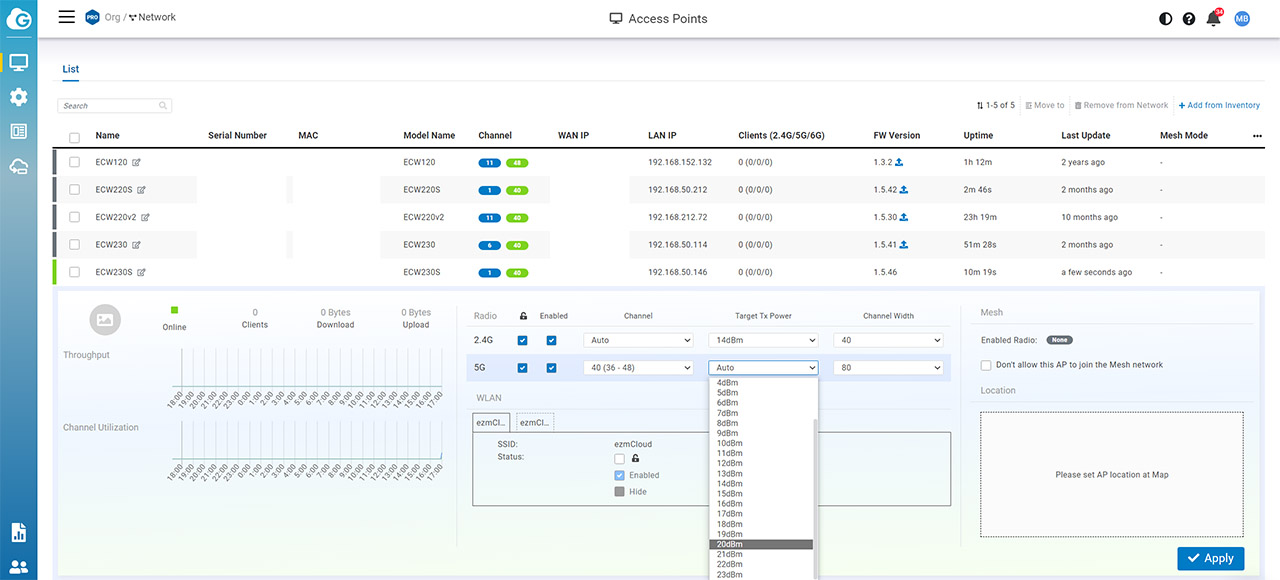Viewport: 1280px width, 580px height.
Task: Click firmware upgrade icon beside version 1.5.42
Action: [x=904, y=190]
